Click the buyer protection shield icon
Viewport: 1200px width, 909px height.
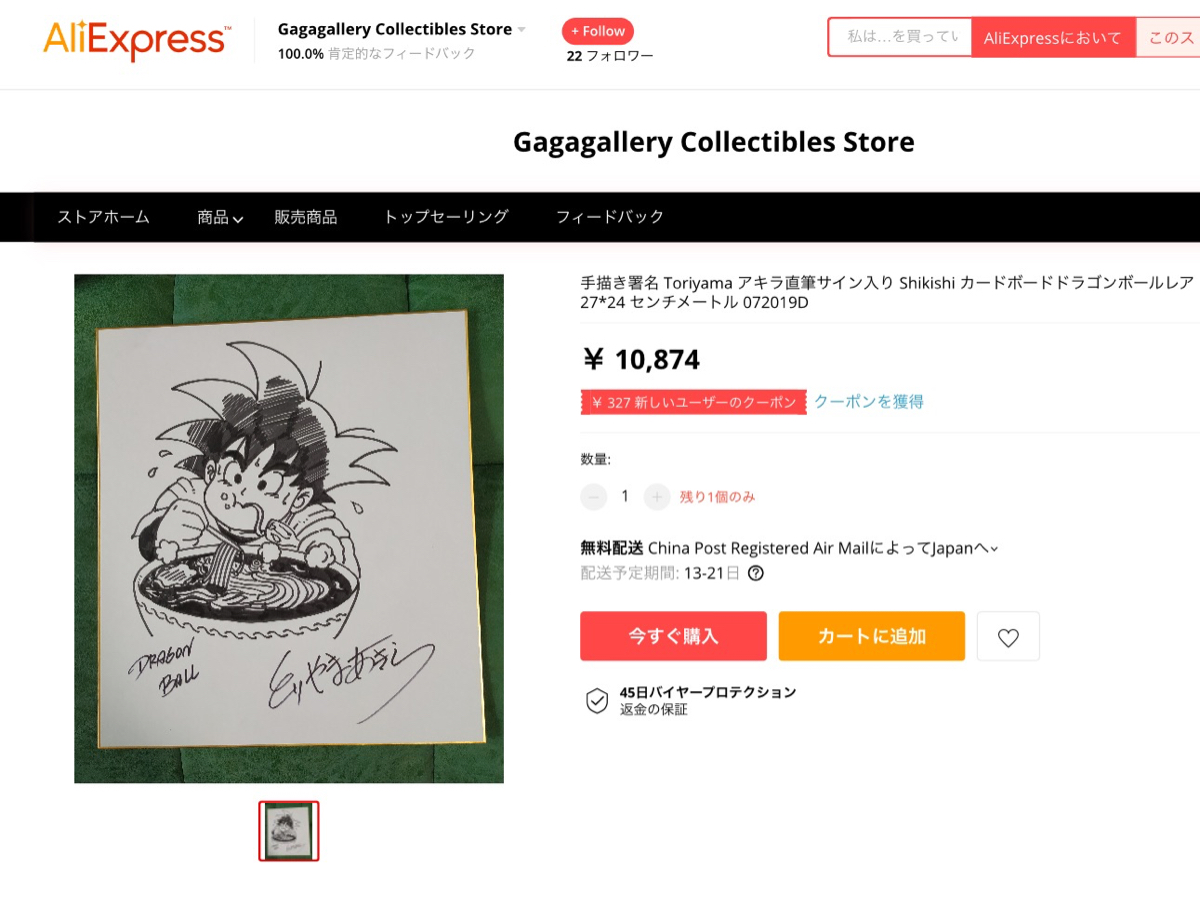[x=596, y=700]
